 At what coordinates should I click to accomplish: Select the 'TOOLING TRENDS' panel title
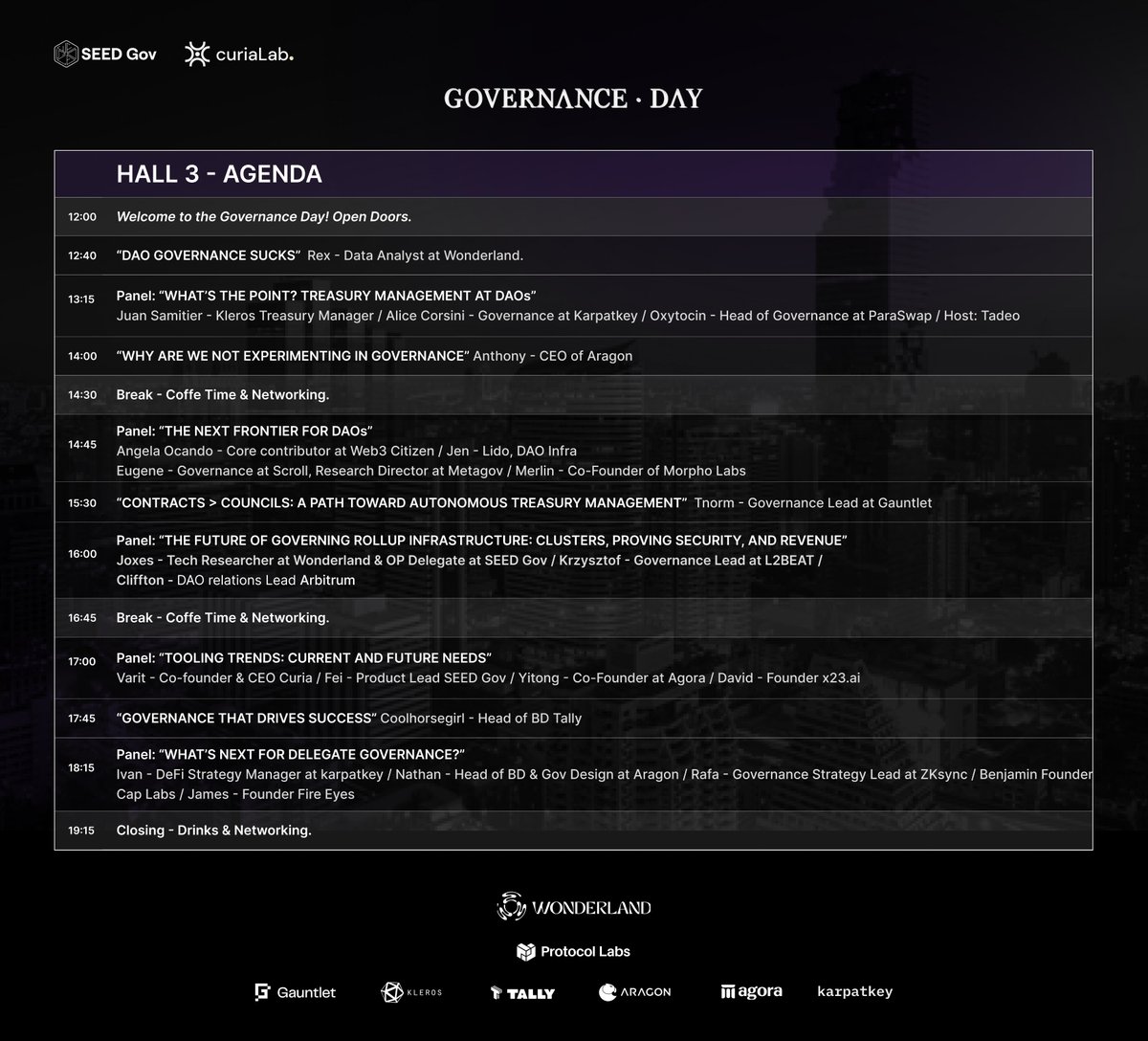click(x=303, y=658)
